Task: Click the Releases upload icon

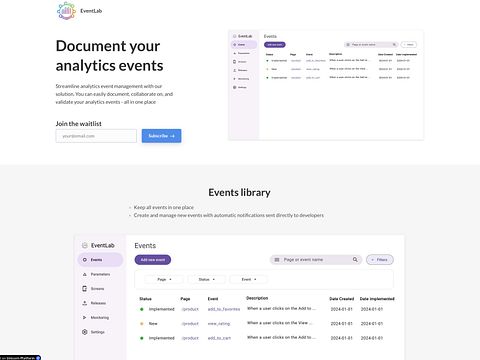Action: [x=85, y=303]
